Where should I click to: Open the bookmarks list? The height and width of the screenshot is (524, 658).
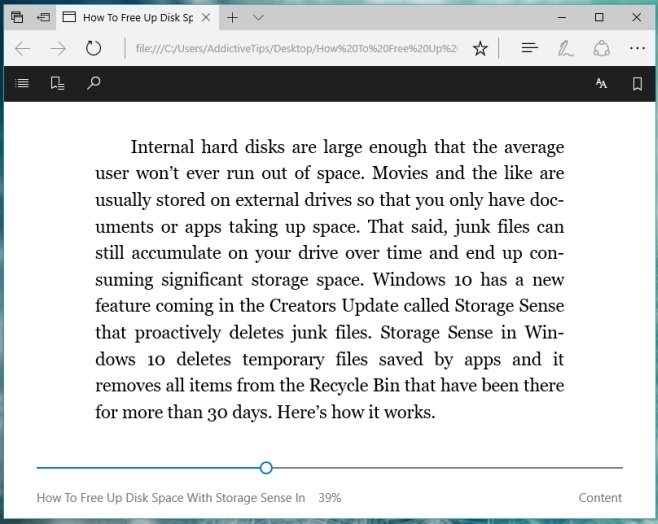[x=57, y=83]
